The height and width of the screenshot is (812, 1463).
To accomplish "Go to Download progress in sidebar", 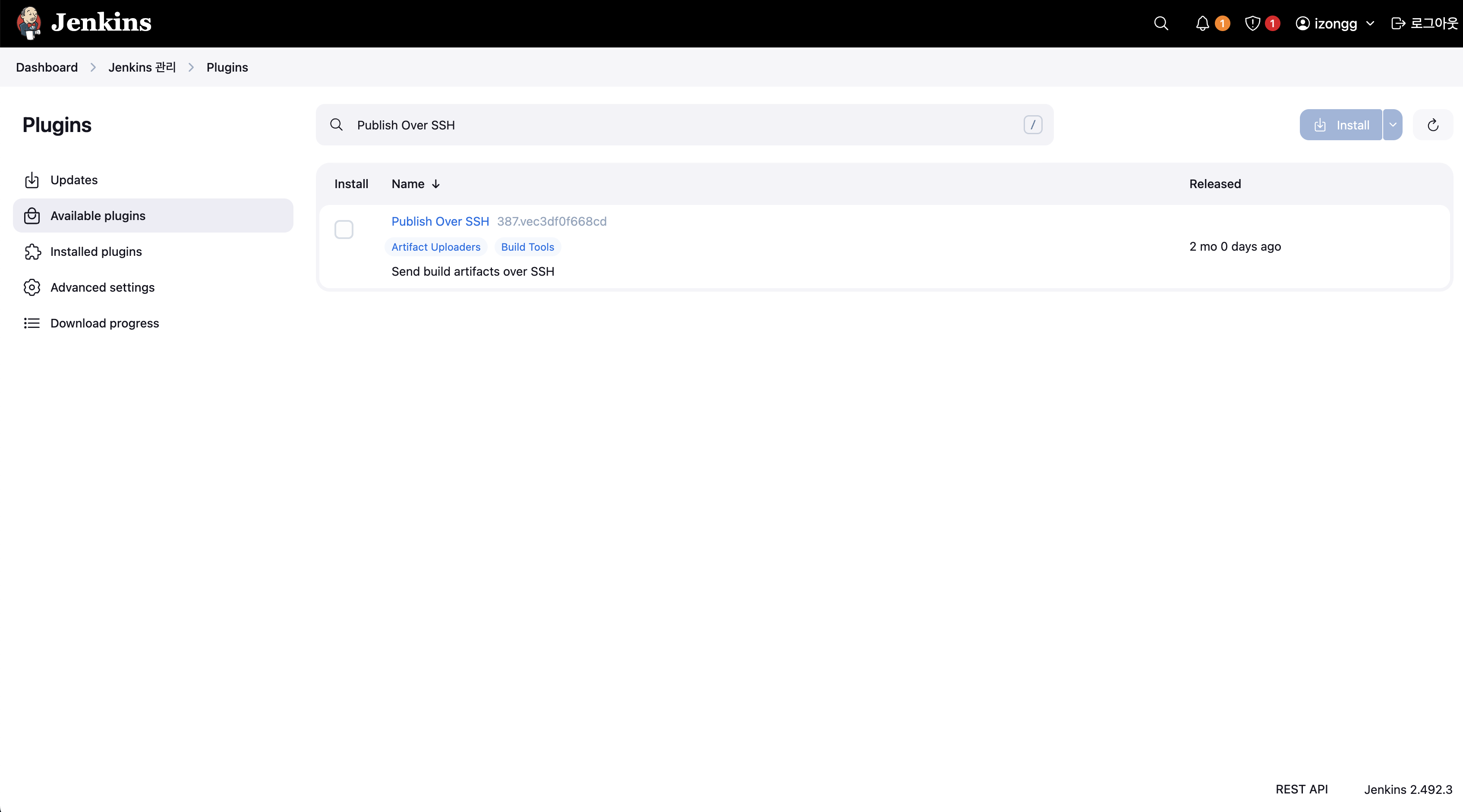I will click(104, 323).
